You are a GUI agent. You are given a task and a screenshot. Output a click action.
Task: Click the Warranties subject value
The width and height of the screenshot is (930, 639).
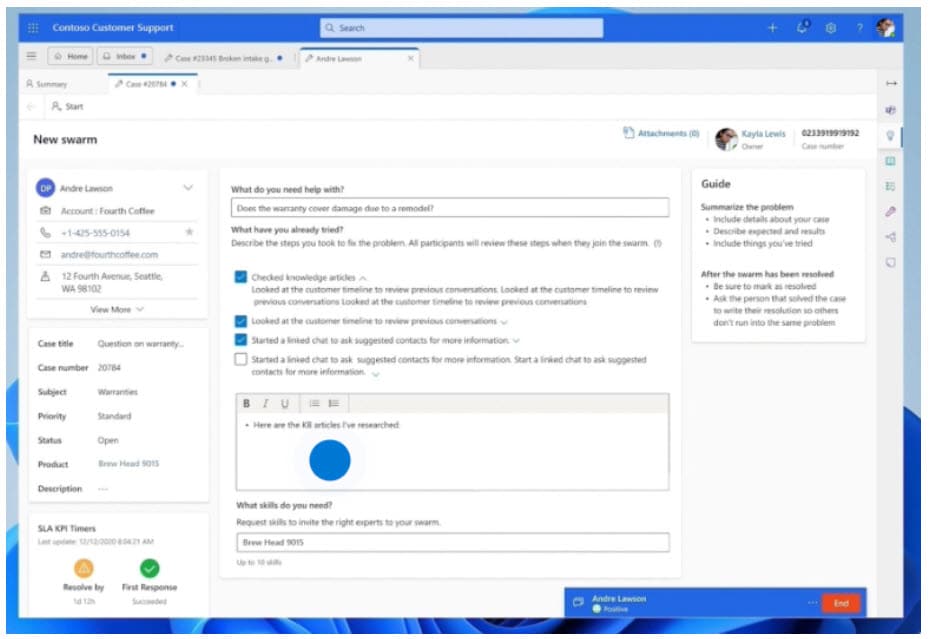pos(117,392)
